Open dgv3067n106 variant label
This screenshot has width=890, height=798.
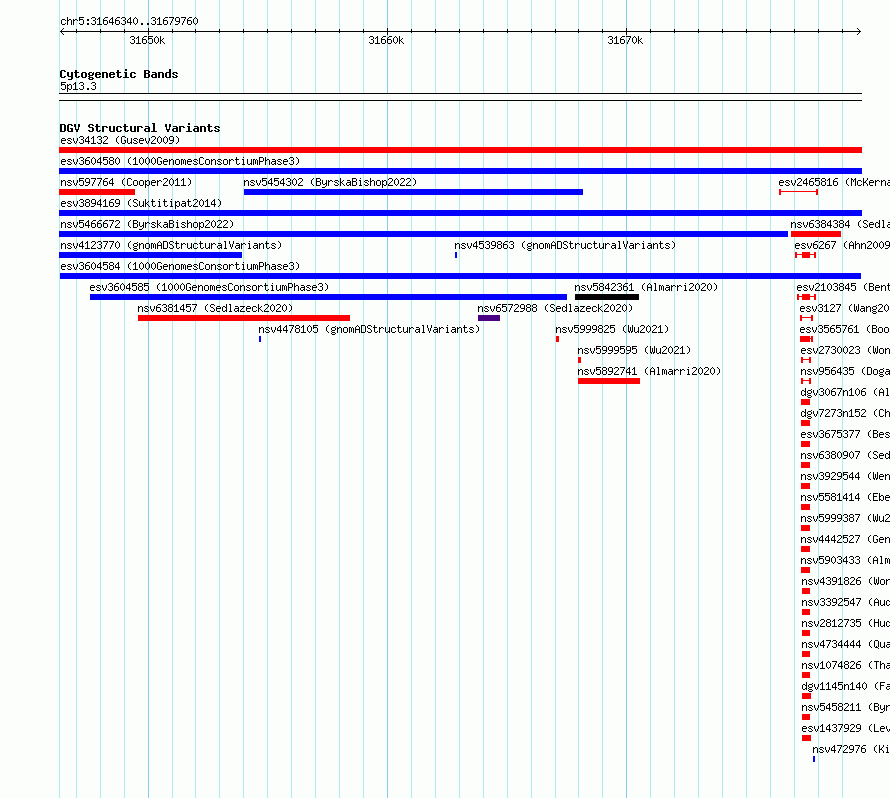point(845,392)
